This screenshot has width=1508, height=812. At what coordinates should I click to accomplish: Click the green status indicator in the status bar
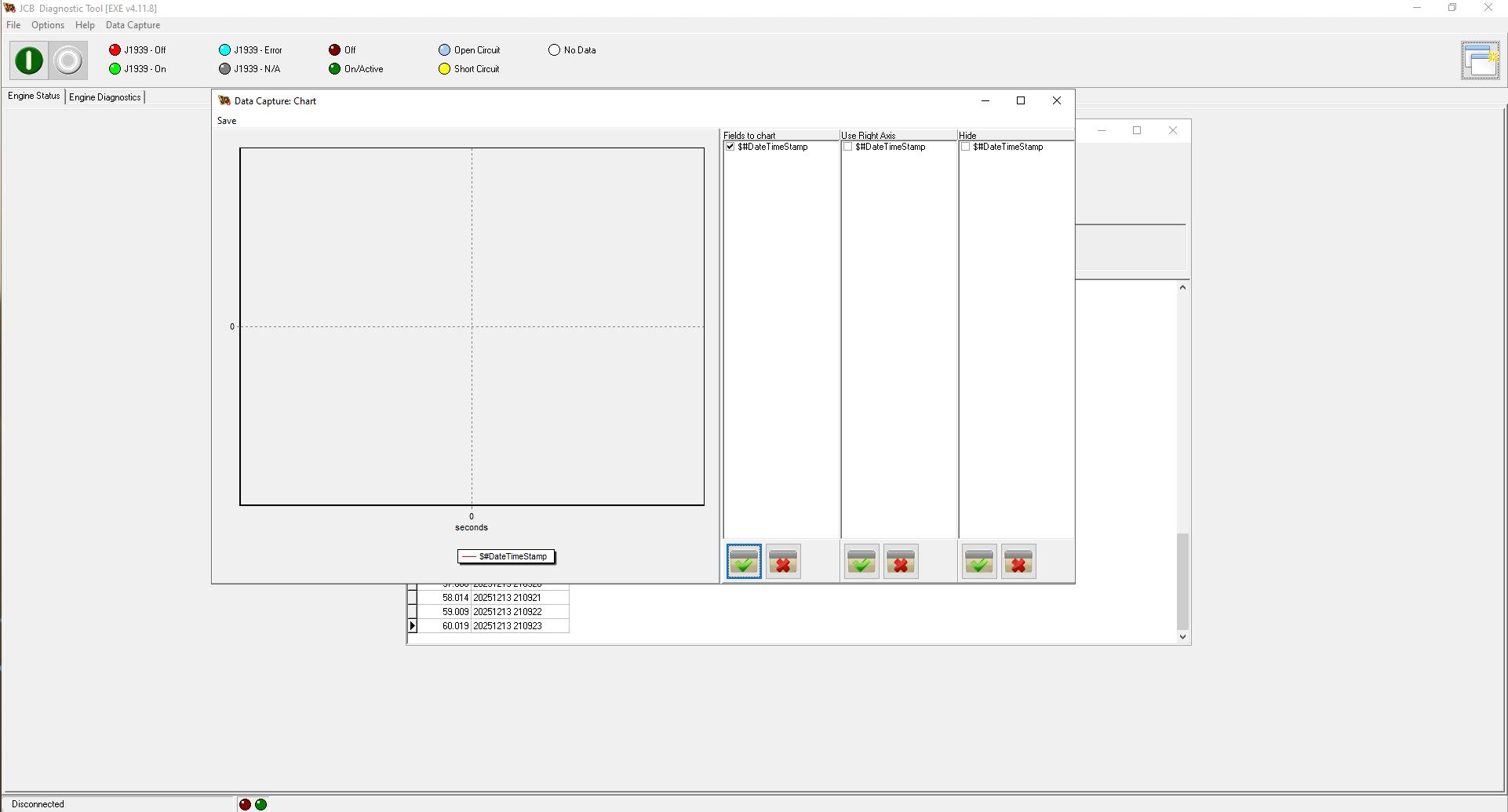(260, 803)
